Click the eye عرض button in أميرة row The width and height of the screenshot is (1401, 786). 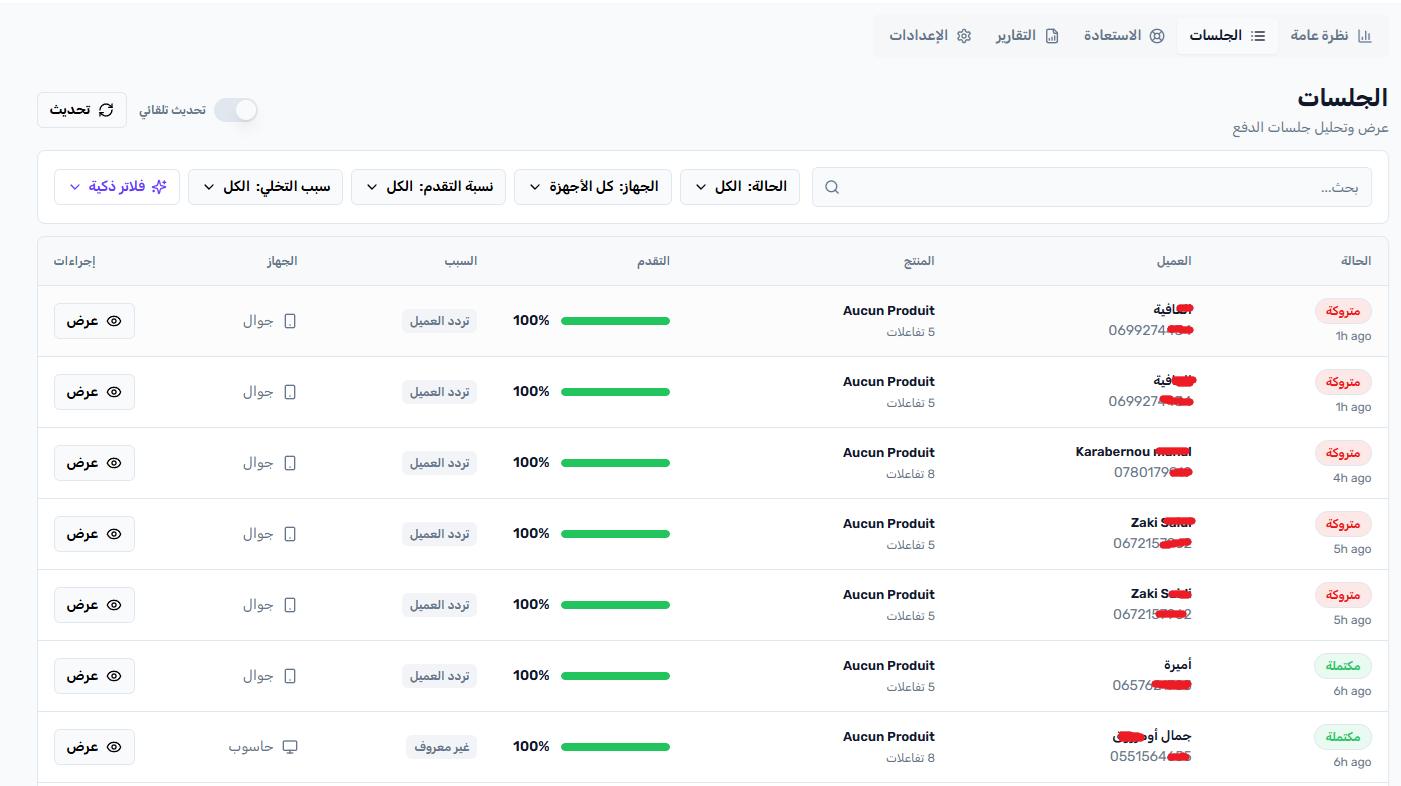(x=94, y=676)
